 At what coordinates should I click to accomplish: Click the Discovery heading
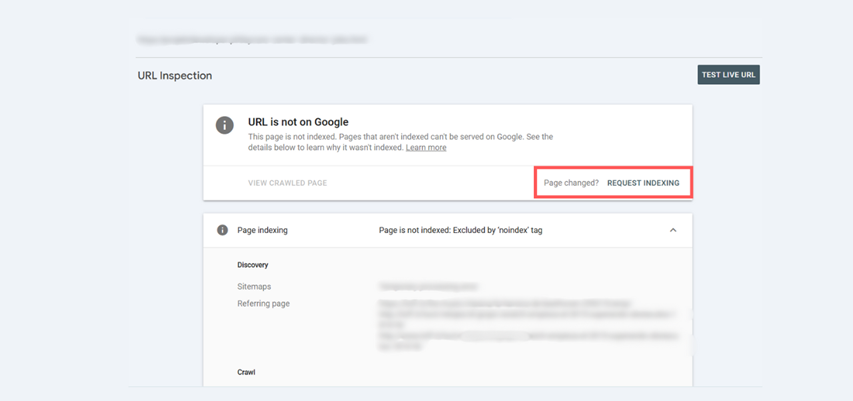tap(252, 265)
